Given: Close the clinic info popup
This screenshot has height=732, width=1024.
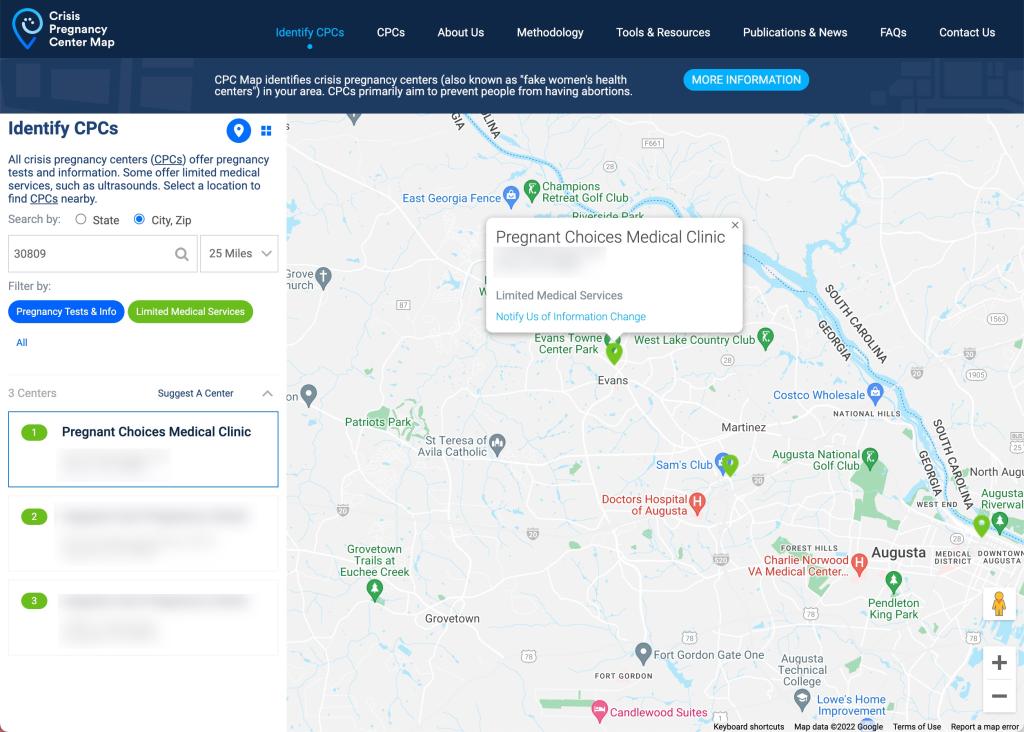Looking at the screenshot, I should pos(735,226).
